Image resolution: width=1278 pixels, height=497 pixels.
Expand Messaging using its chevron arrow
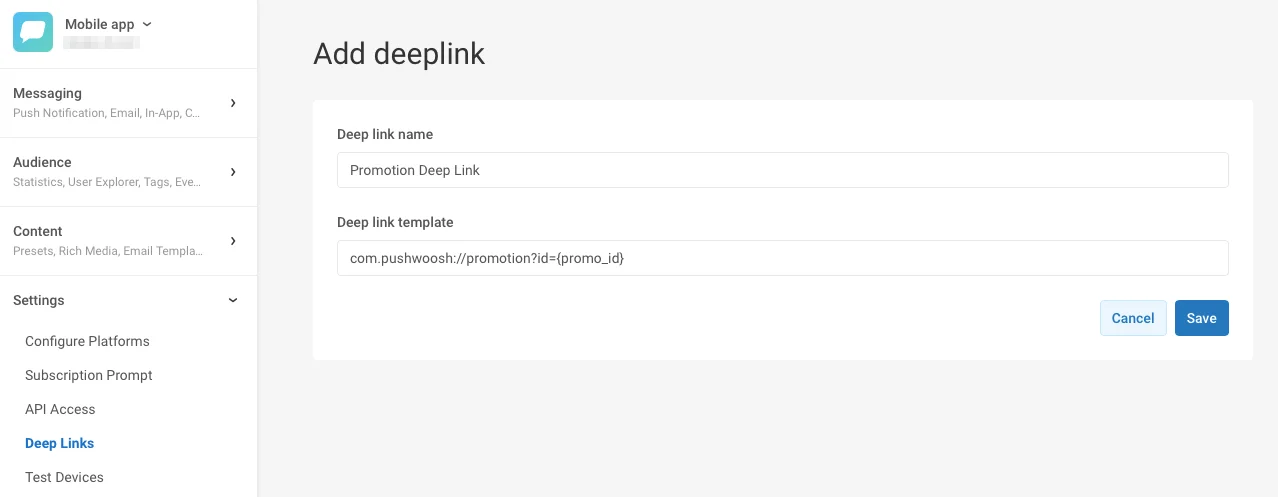point(233,103)
